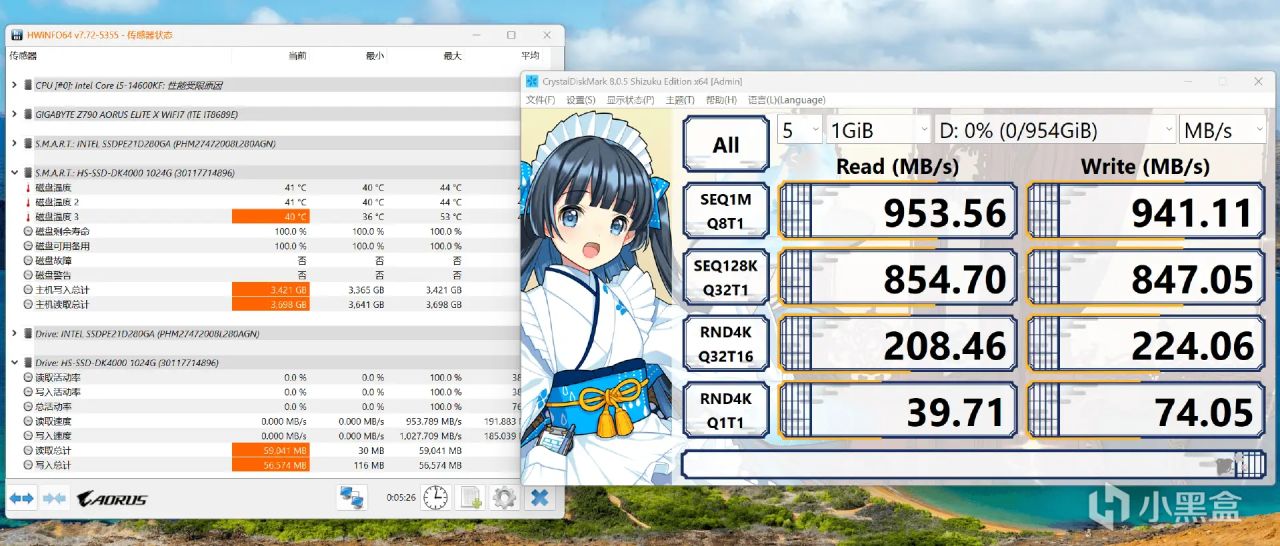Open the drive dropdown D: 0% (0/954GiB)

point(1056,130)
